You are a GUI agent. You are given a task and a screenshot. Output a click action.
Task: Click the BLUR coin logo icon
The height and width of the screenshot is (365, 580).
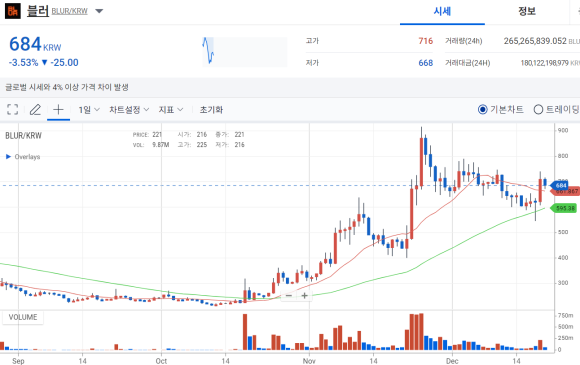click(x=13, y=11)
